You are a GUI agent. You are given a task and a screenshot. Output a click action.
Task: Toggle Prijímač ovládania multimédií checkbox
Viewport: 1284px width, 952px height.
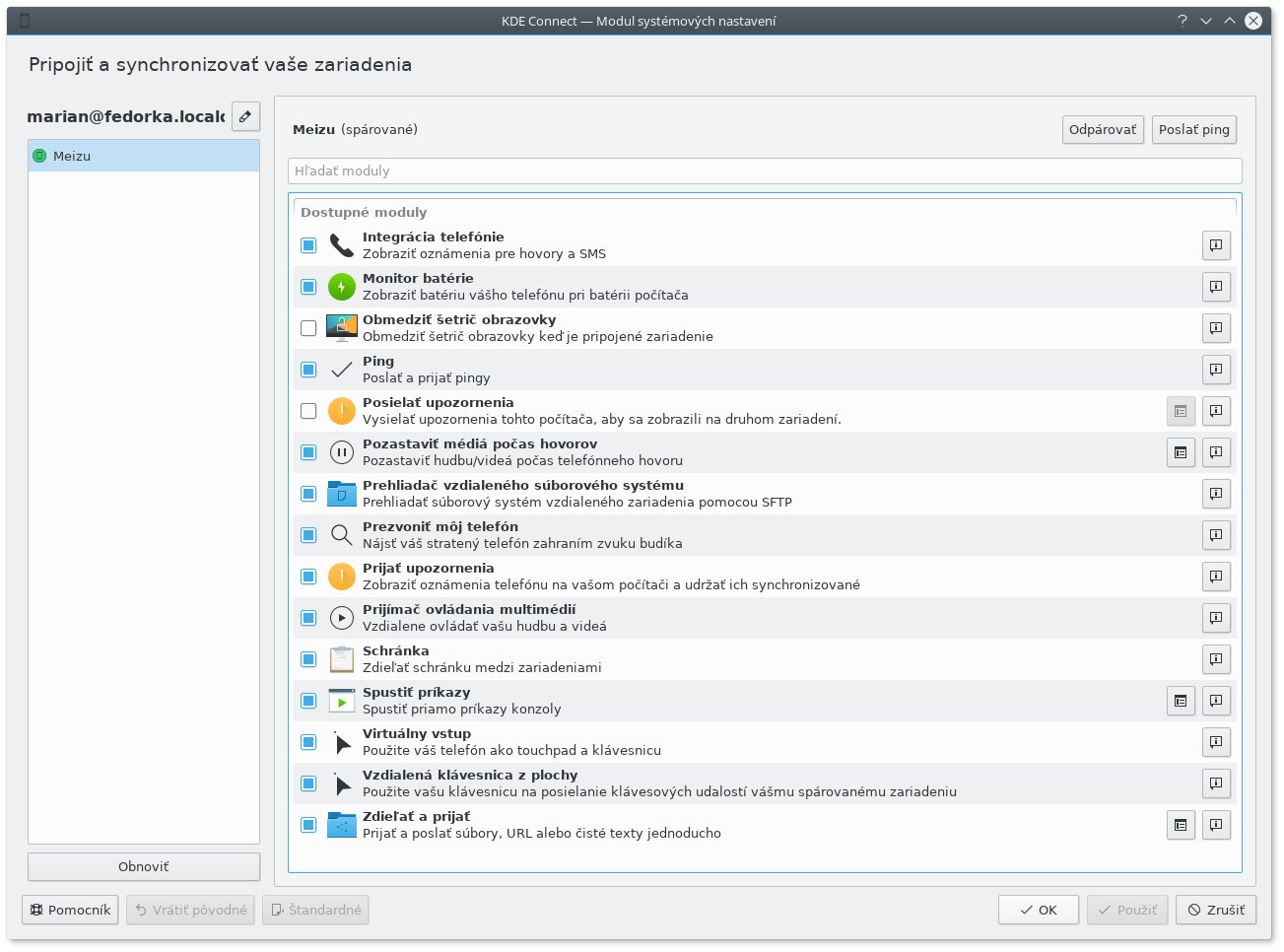click(308, 618)
